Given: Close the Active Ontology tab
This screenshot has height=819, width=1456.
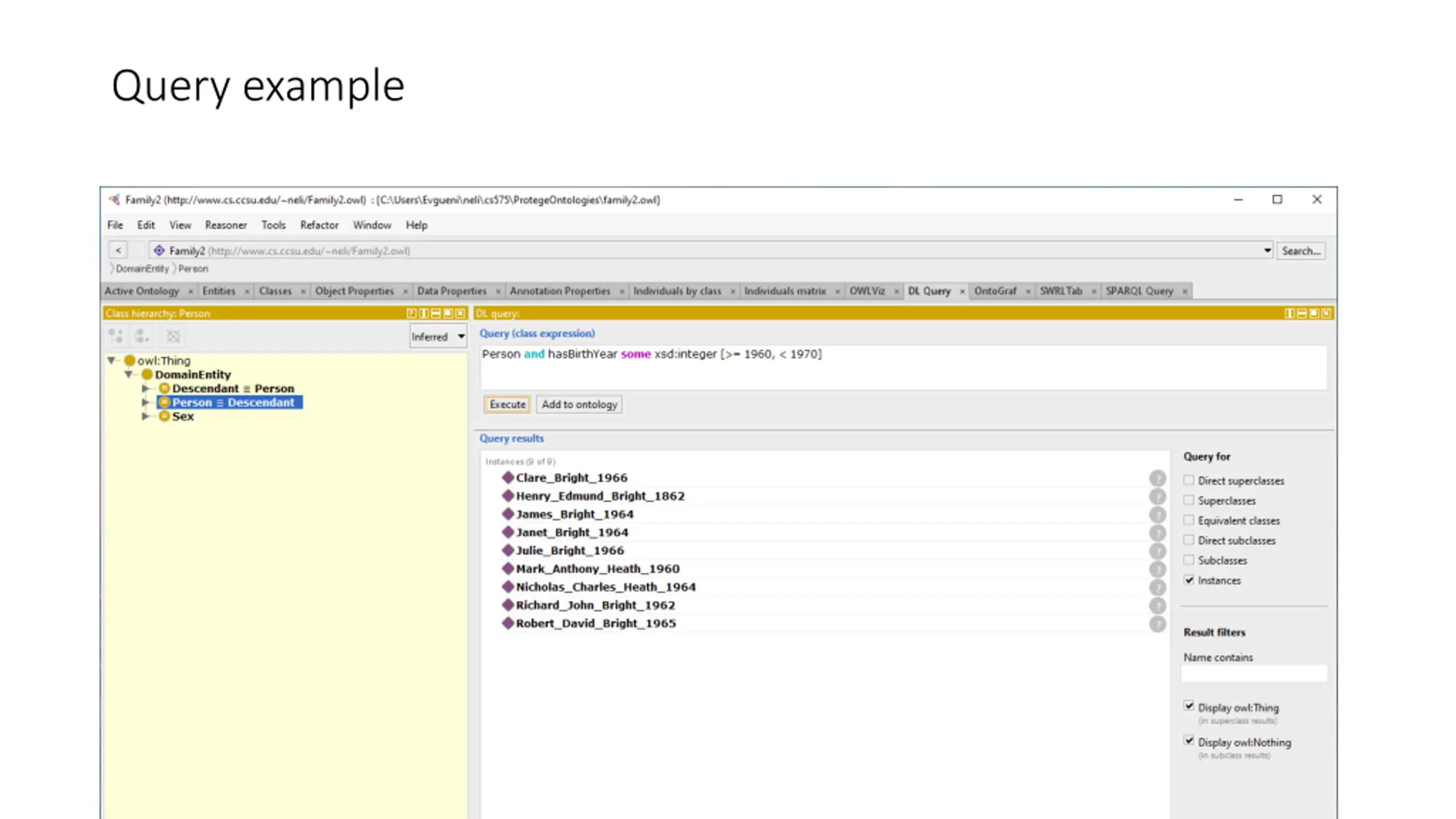Looking at the screenshot, I should point(191,292).
